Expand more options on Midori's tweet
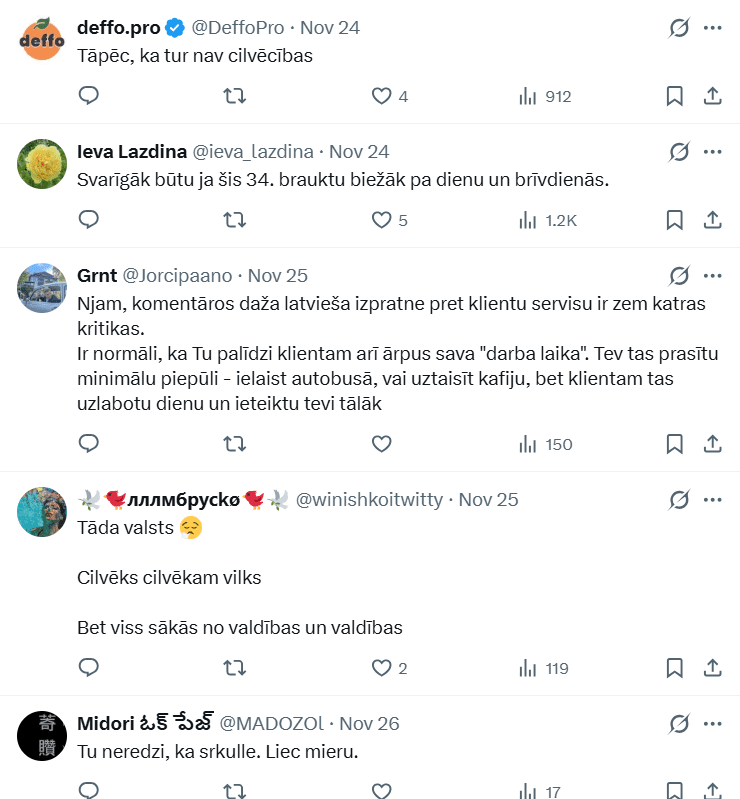Screen dimensions: 740x799 click(x=713, y=724)
